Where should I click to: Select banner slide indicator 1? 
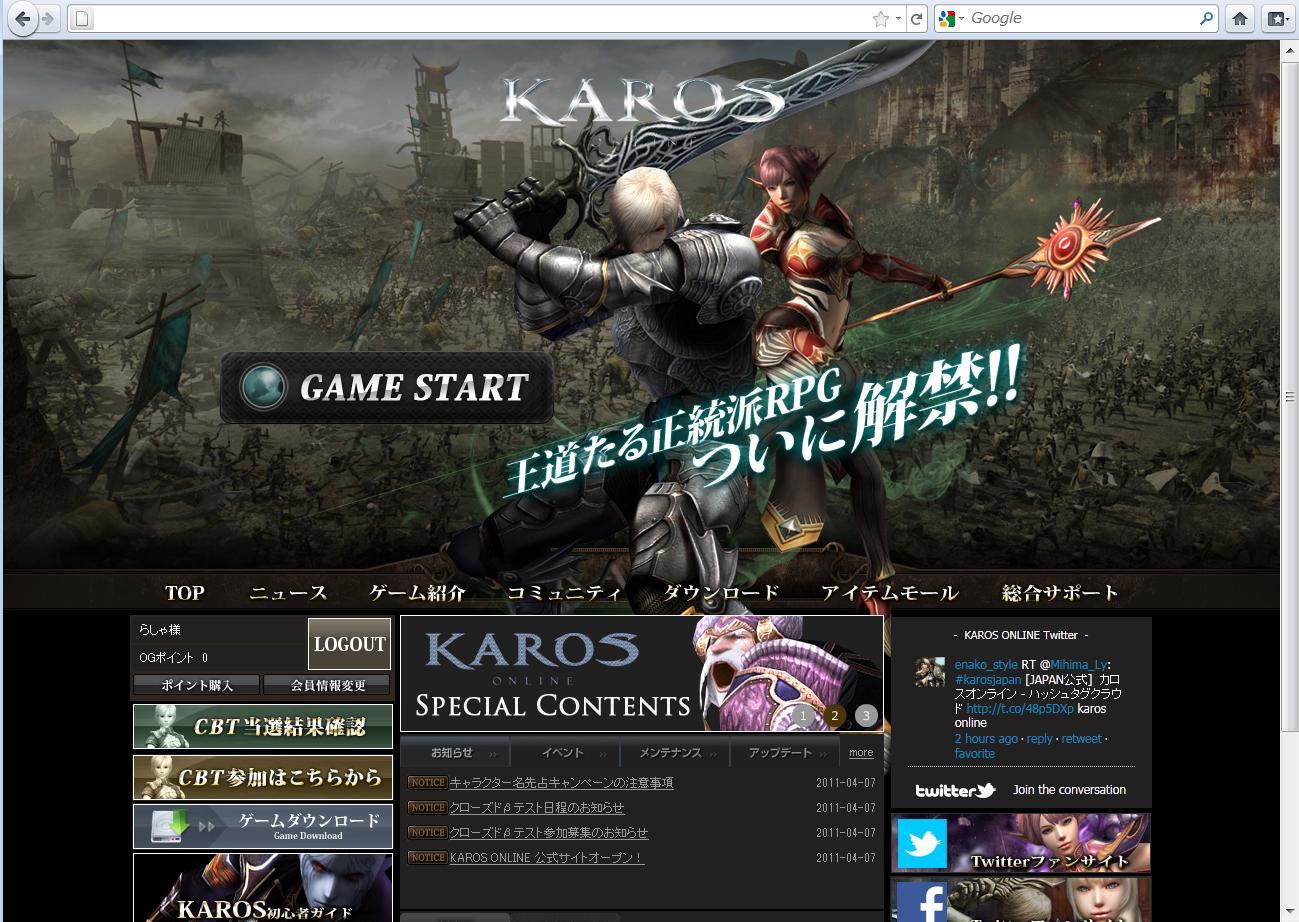[x=802, y=715]
